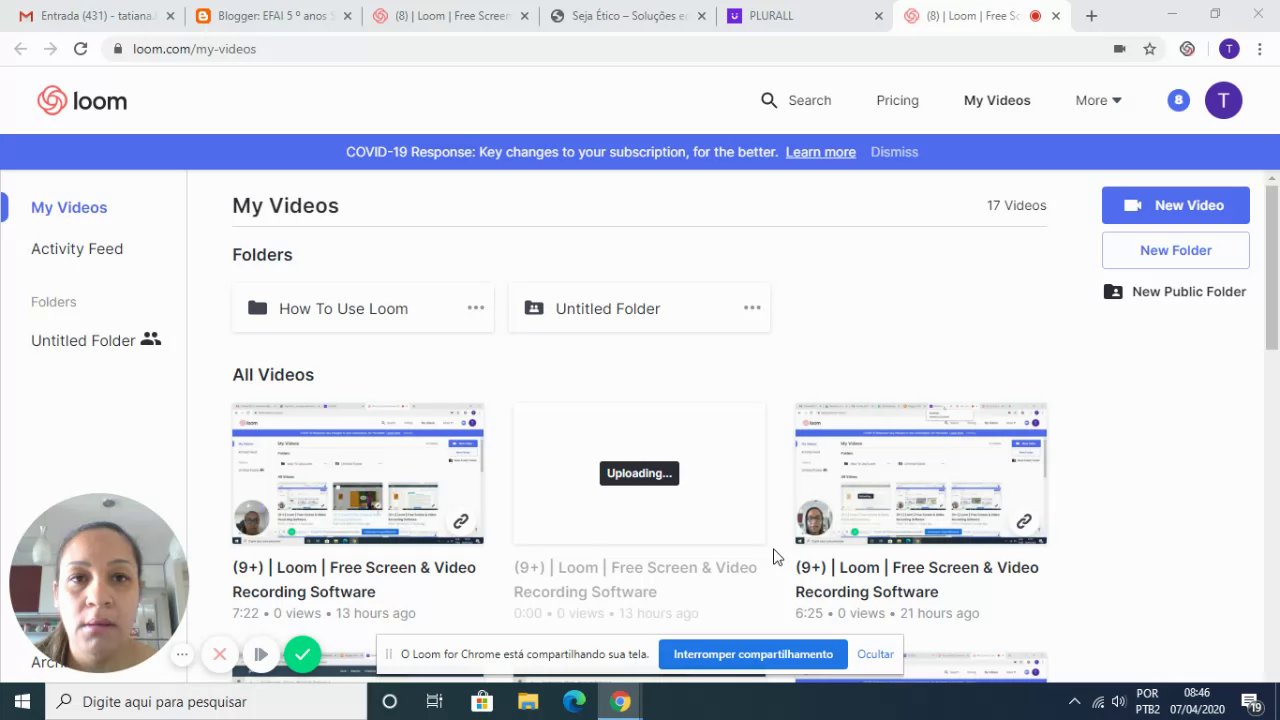Open File Explorer from taskbar
The height and width of the screenshot is (720, 1280).
point(528,702)
